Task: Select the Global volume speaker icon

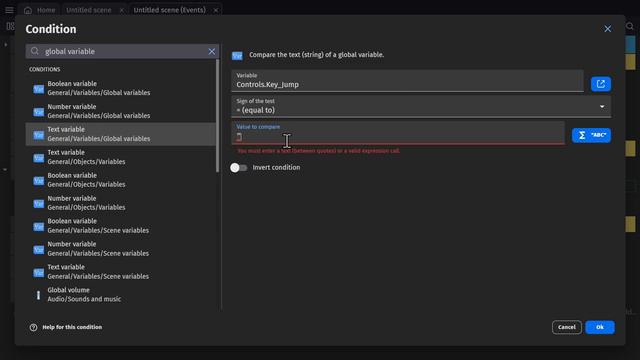Action: pos(38,295)
